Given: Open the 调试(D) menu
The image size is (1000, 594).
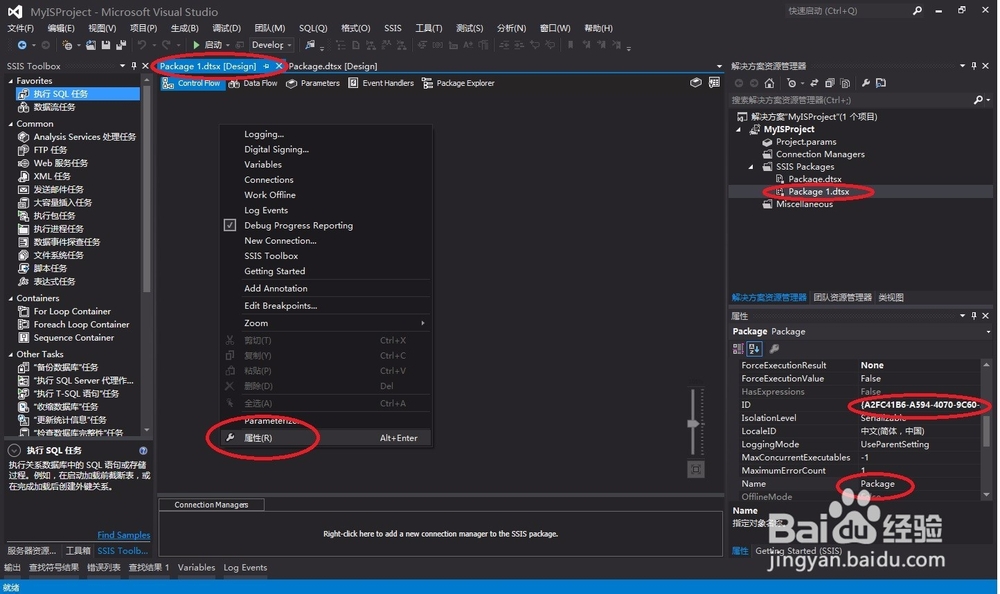Looking at the screenshot, I should tap(226, 28).
